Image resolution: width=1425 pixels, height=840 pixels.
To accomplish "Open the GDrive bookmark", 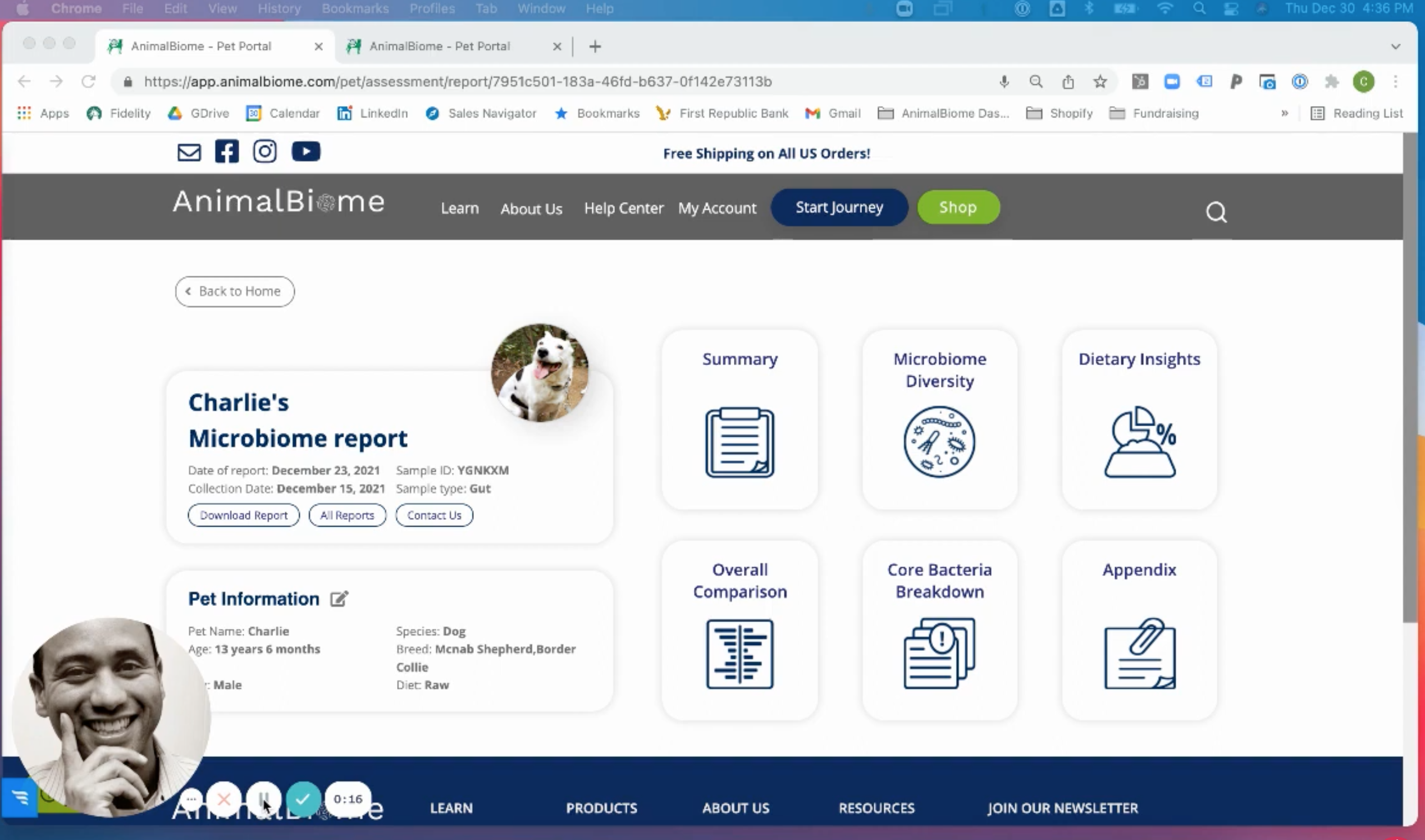I will click(x=198, y=113).
